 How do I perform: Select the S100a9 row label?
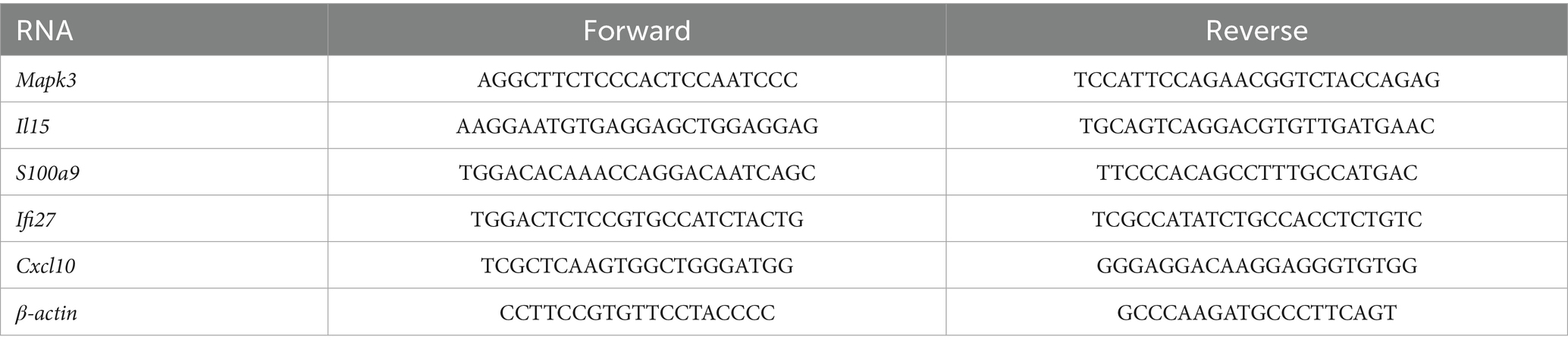click(x=49, y=173)
